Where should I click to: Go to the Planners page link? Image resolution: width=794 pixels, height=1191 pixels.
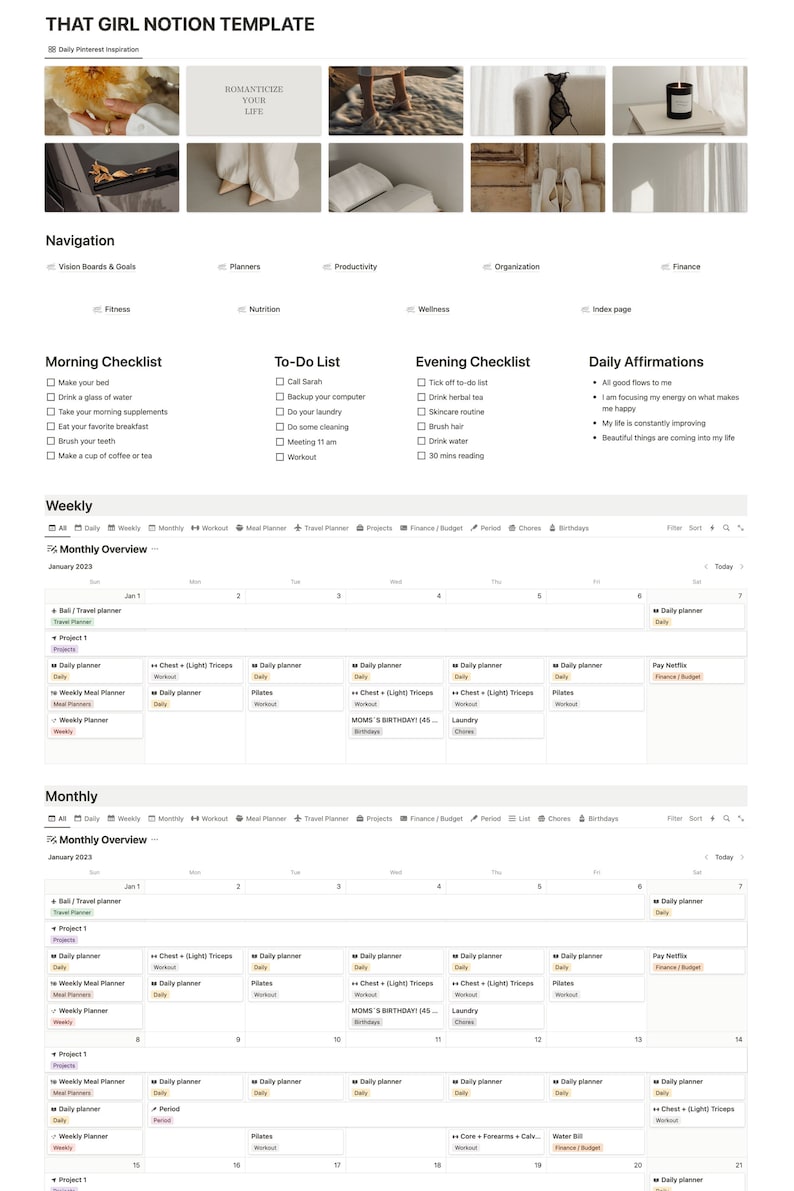coord(239,267)
